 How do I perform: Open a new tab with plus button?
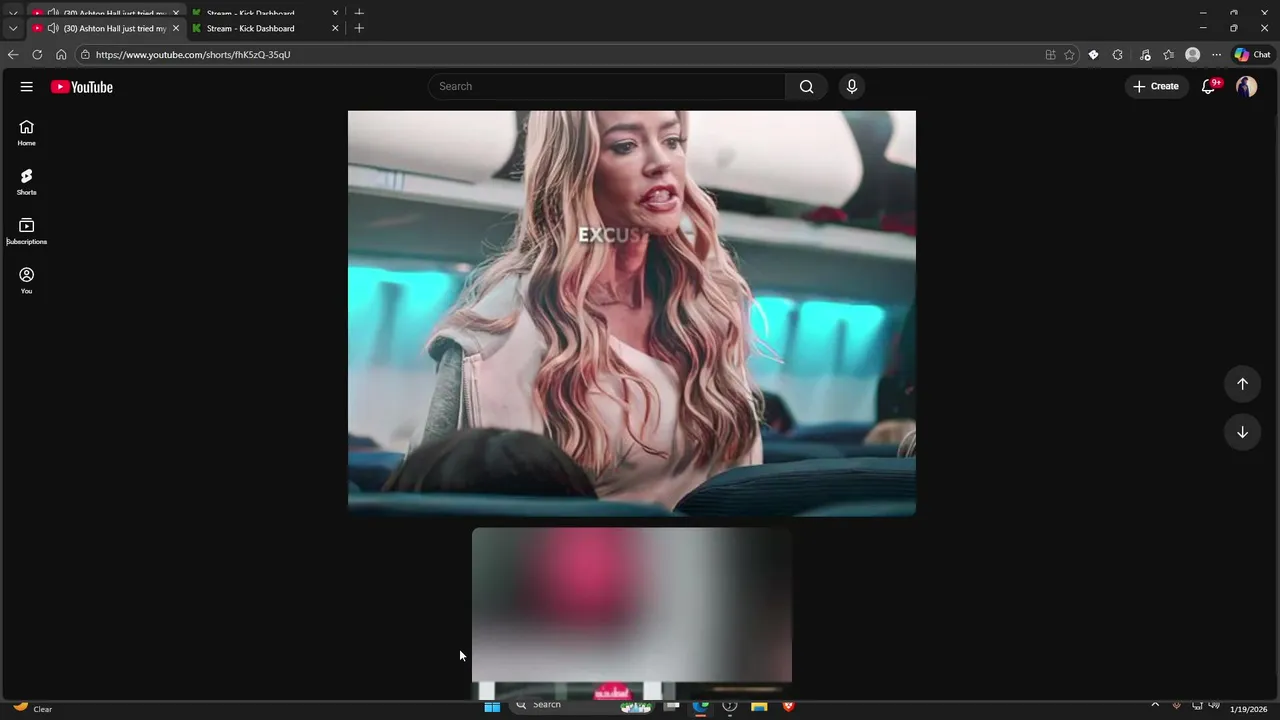359,28
